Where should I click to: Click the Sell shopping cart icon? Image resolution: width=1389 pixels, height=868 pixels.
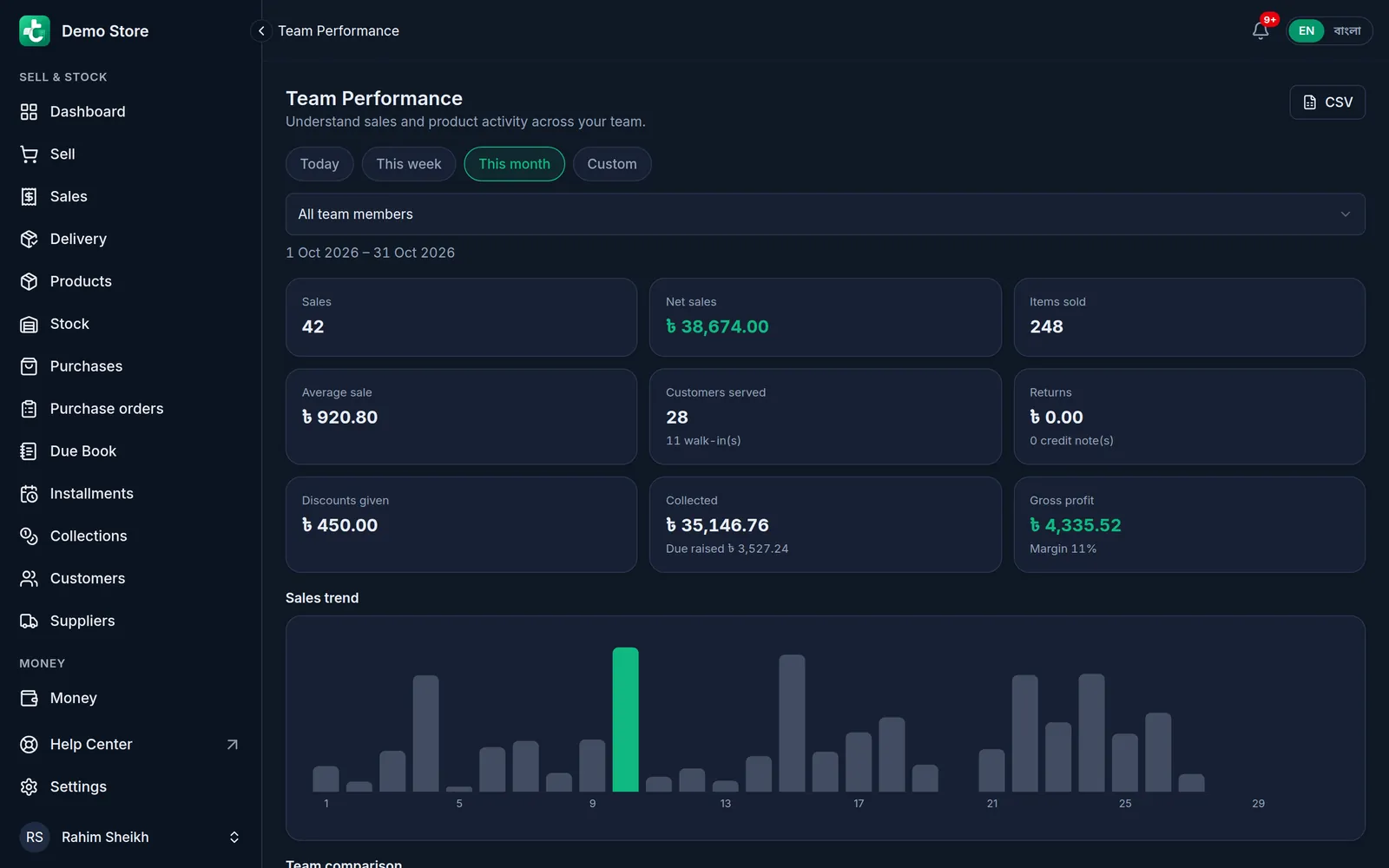click(x=29, y=155)
